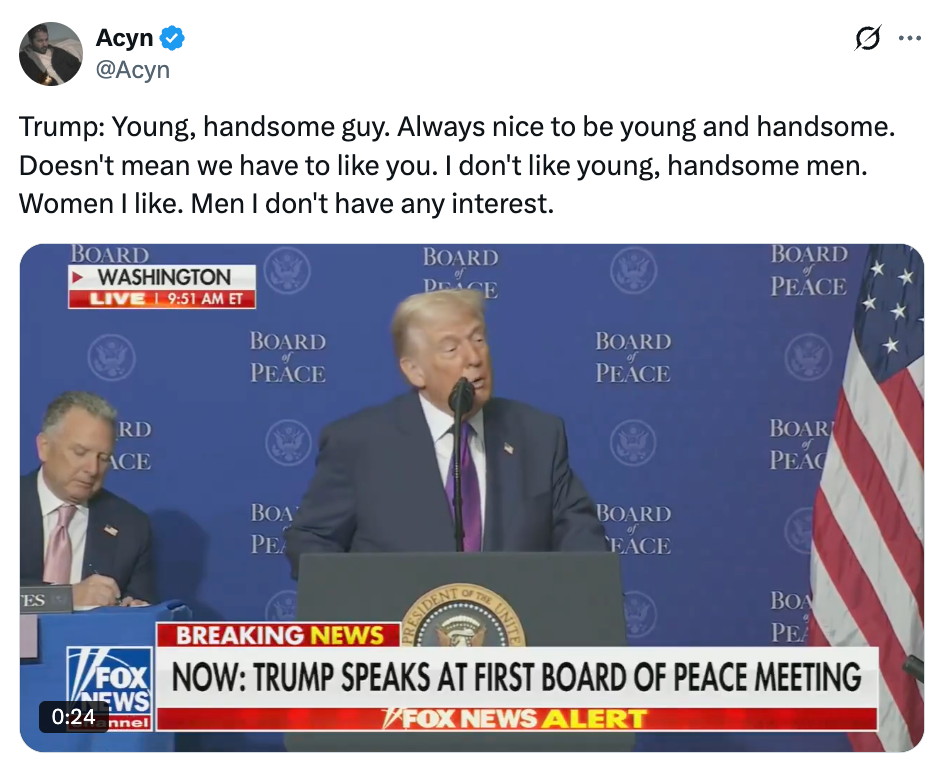
Task: Click the headline about Board of Peace meeting
Action: click(517, 677)
